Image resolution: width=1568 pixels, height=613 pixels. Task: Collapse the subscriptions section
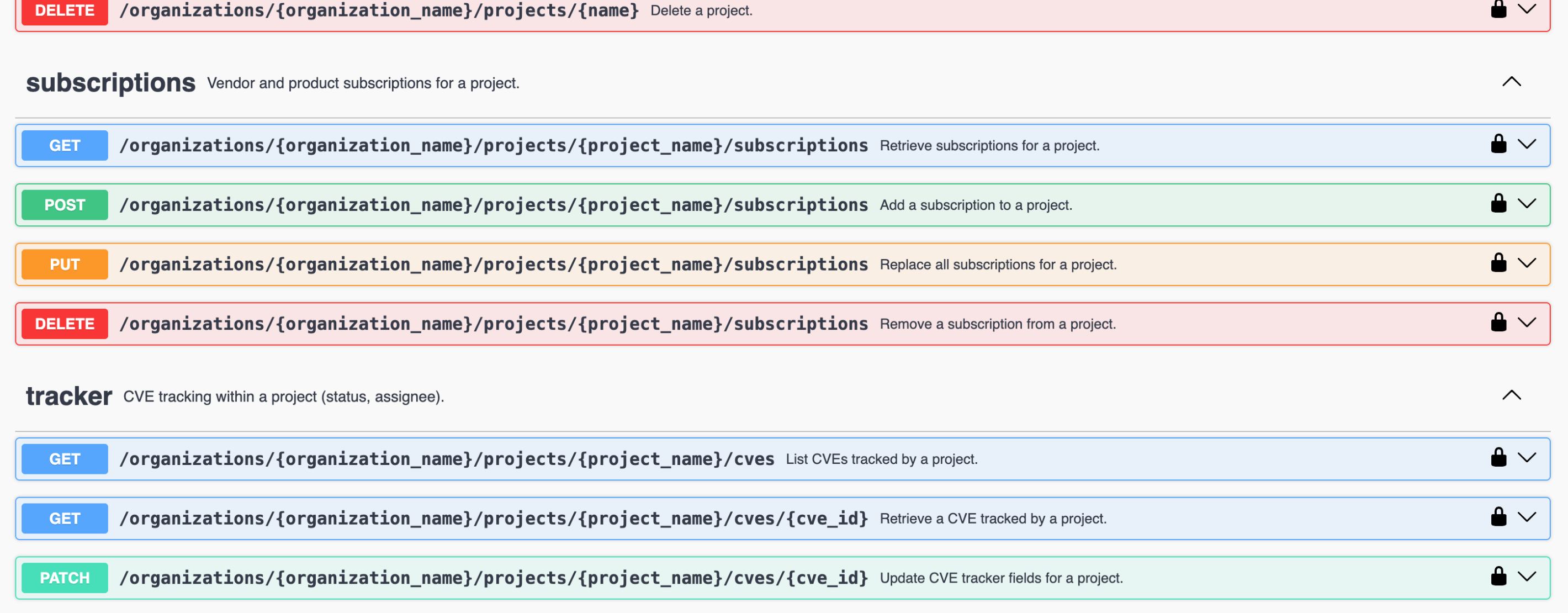click(x=1511, y=82)
